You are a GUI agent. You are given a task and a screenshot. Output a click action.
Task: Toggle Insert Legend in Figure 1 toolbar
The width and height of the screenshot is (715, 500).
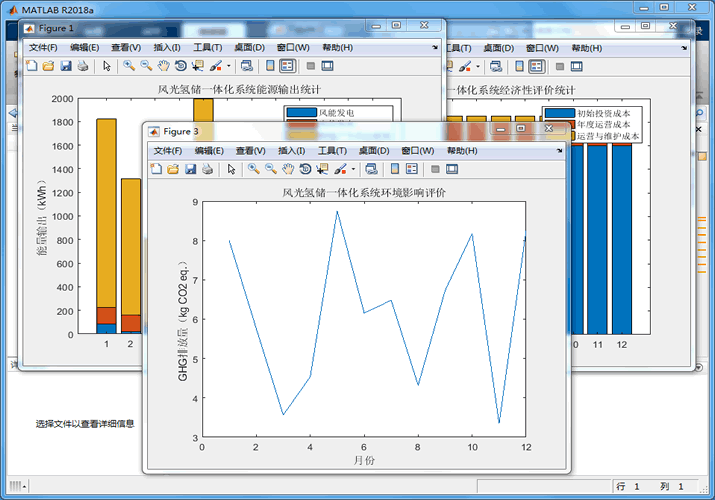pyautogui.click(x=287, y=66)
